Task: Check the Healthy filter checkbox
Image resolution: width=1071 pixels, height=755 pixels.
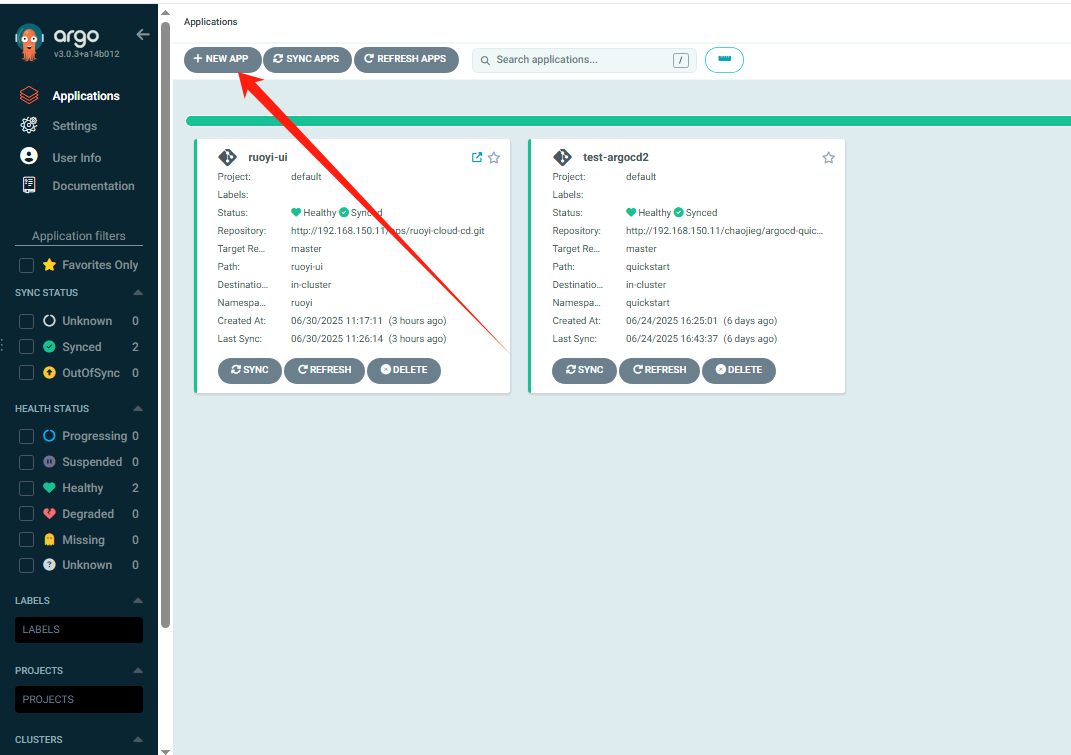Action: [x=27, y=488]
